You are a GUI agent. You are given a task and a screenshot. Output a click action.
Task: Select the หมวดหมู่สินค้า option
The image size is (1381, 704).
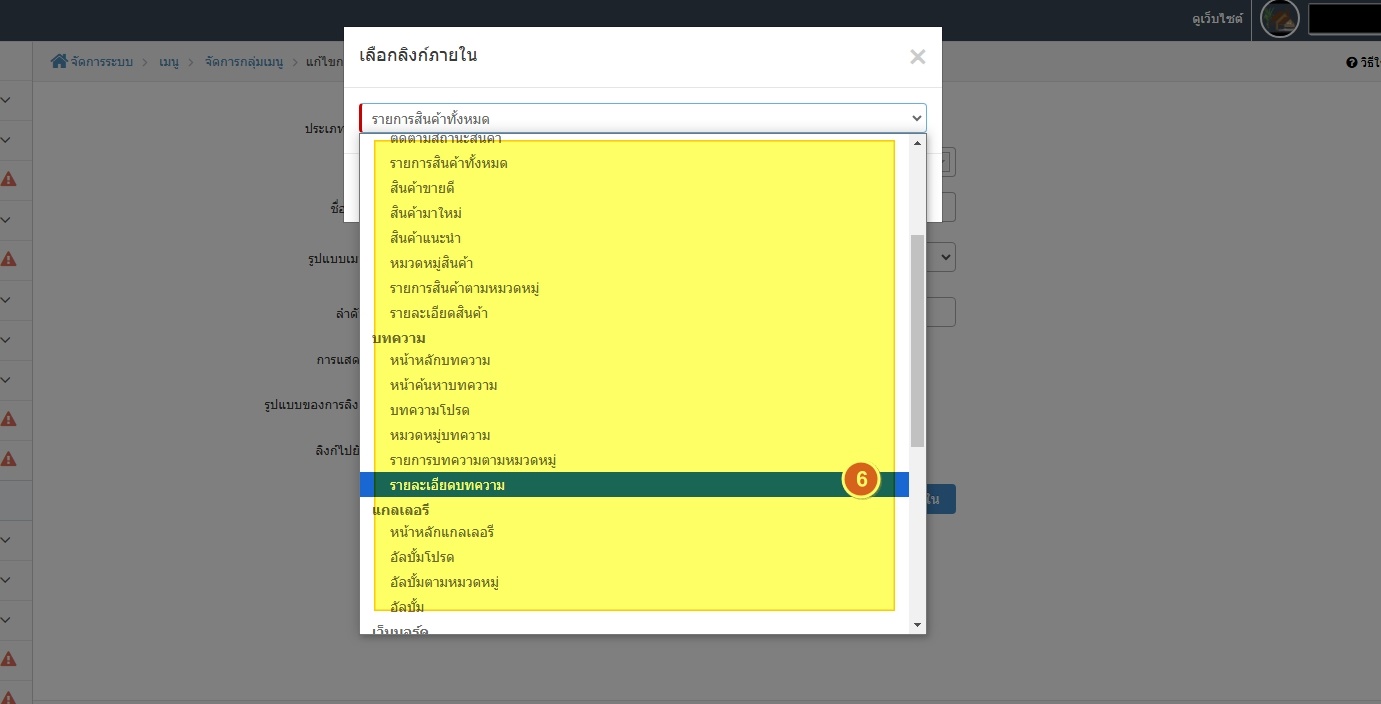634,263
